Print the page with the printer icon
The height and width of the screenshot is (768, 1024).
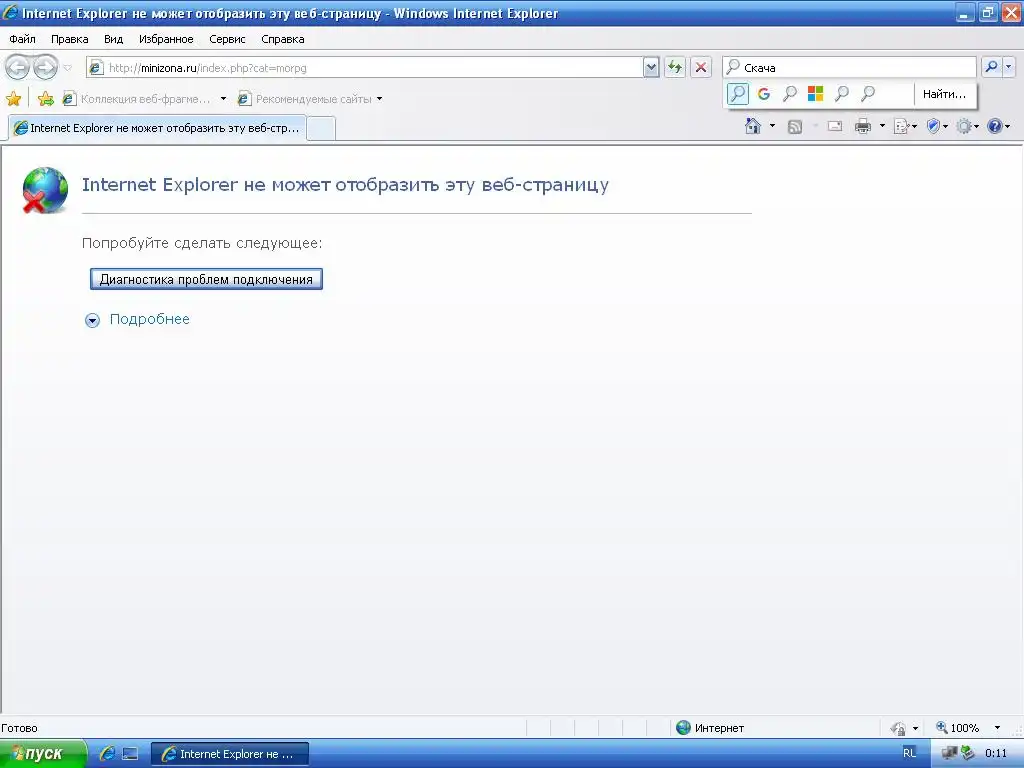tap(863, 126)
